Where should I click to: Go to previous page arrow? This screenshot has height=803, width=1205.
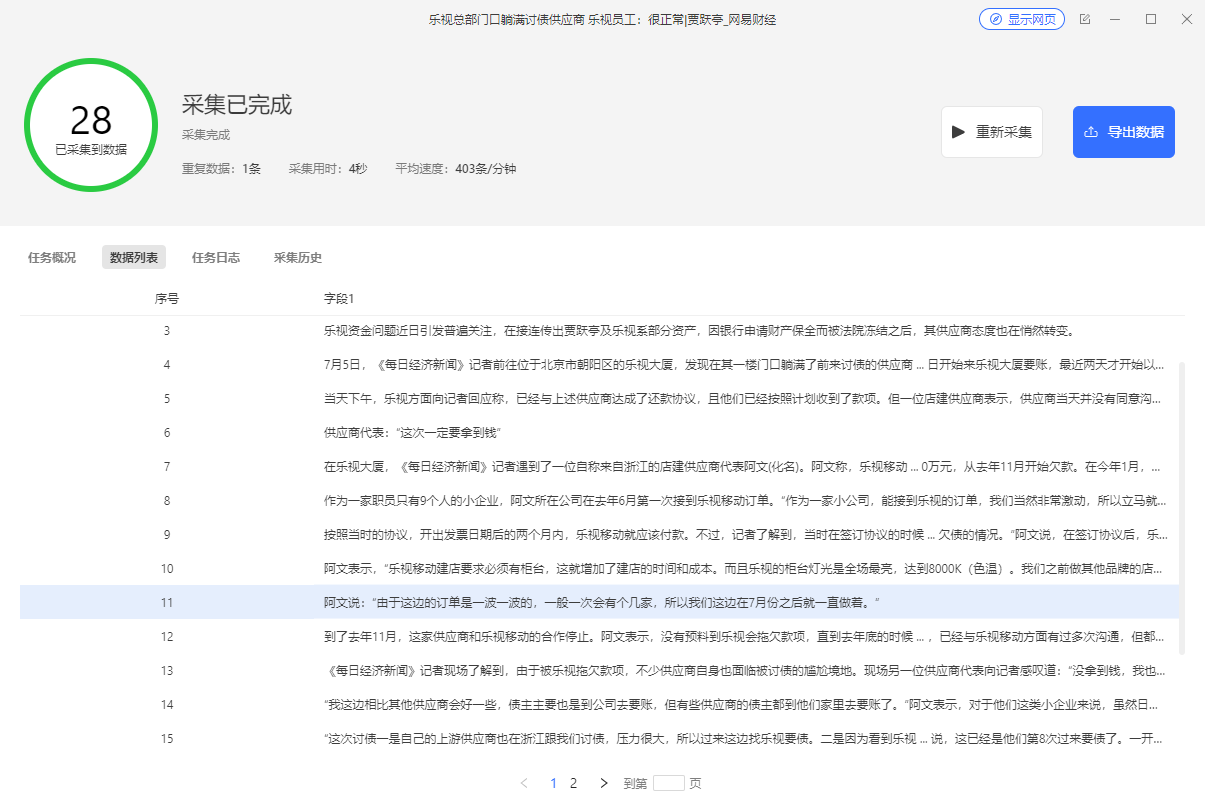click(524, 783)
